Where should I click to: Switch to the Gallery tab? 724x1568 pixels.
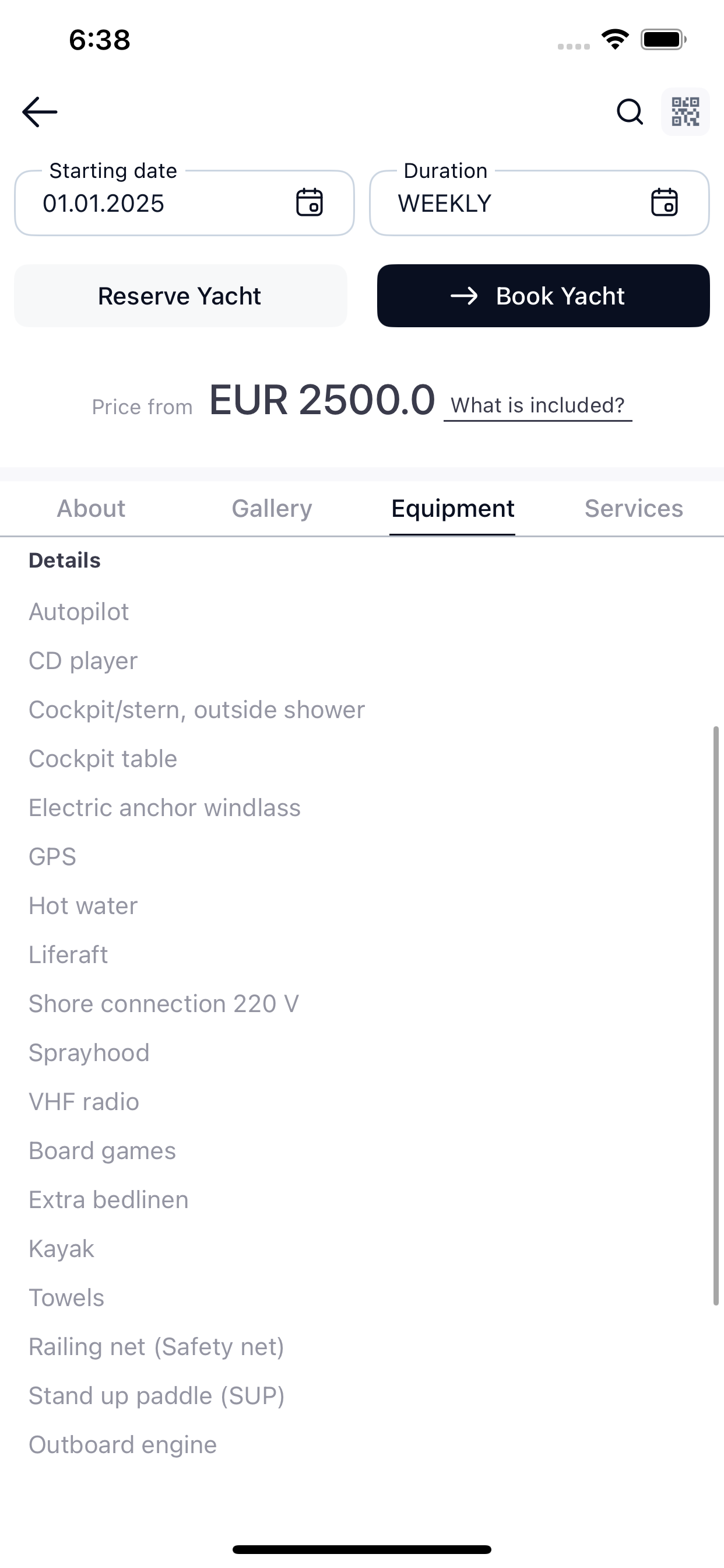272,508
